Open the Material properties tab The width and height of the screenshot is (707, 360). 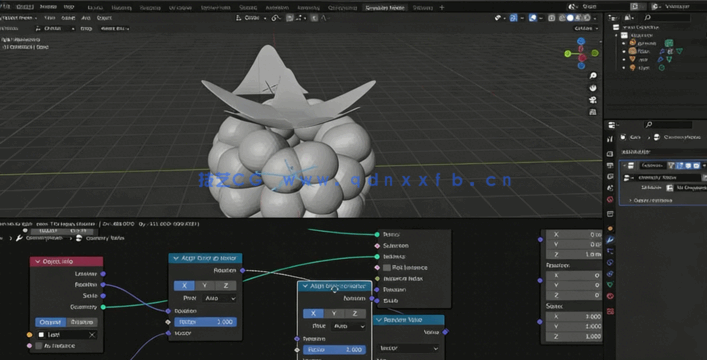[x=610, y=296]
